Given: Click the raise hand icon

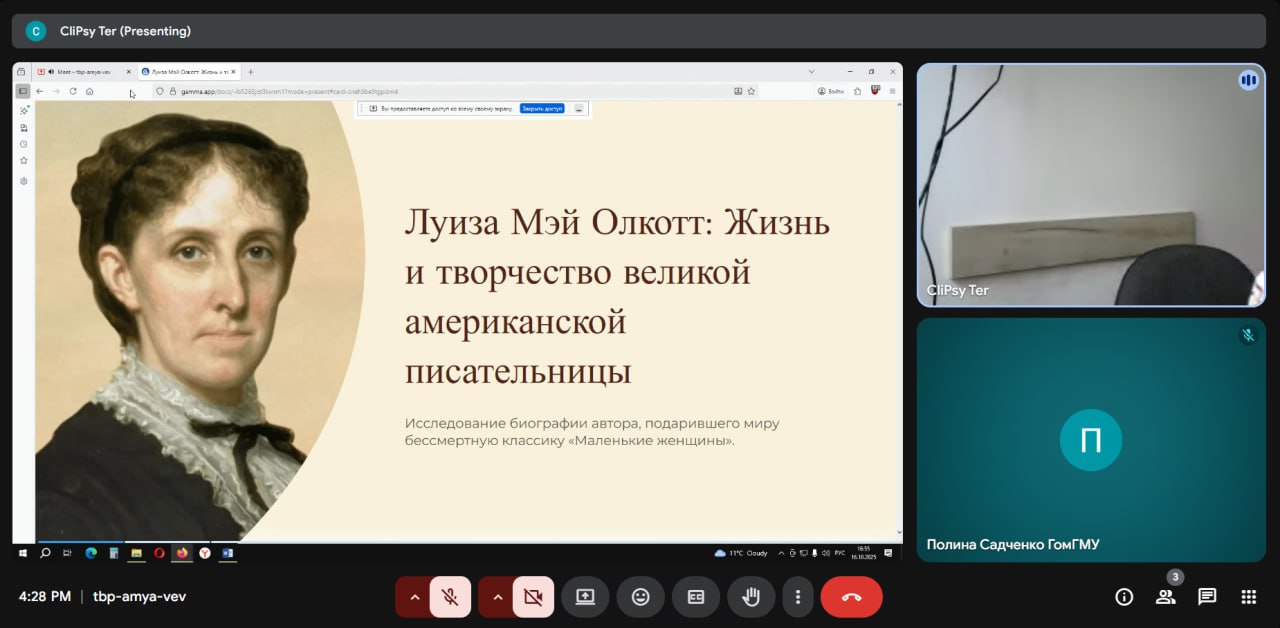Looking at the screenshot, I should coord(750,597).
